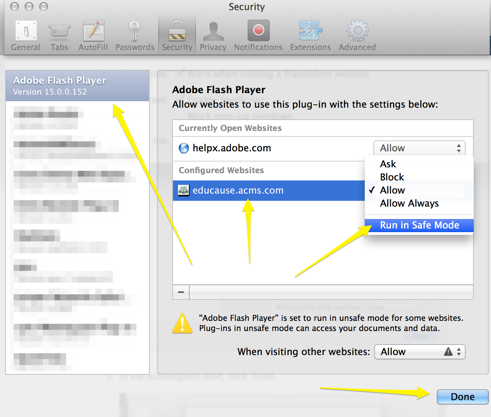Image resolution: width=491 pixels, height=417 pixels.
Task: Open the General preferences pane
Action: coord(26,36)
